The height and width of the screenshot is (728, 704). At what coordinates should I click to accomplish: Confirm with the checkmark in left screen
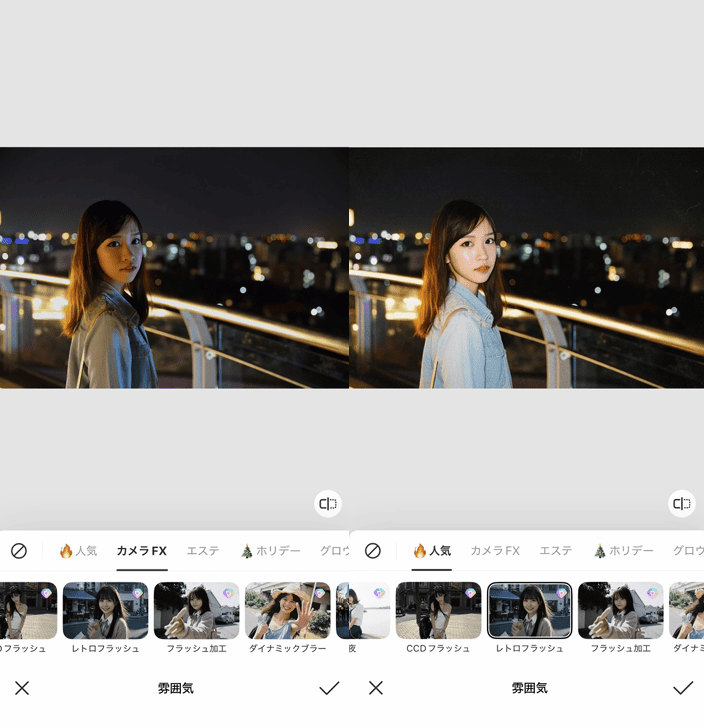[329, 688]
